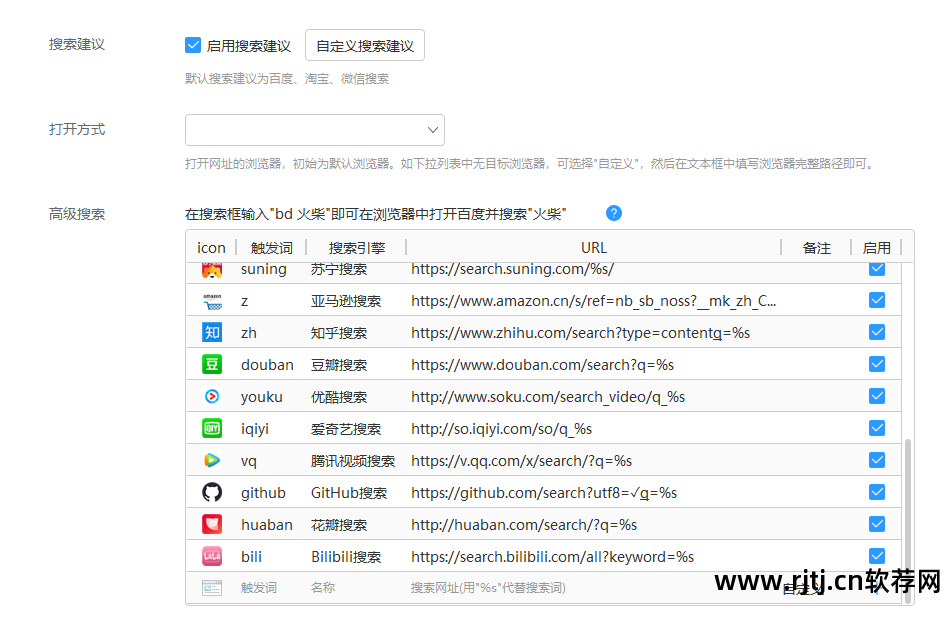This screenshot has width=950, height=627.
Task: Select the Huaban red pin icon
Action: pyautogui.click(x=212, y=524)
